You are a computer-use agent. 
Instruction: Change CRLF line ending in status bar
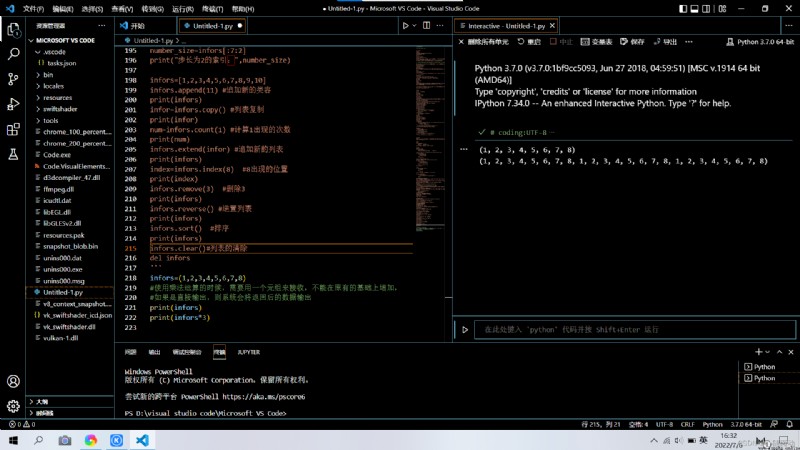coord(687,424)
